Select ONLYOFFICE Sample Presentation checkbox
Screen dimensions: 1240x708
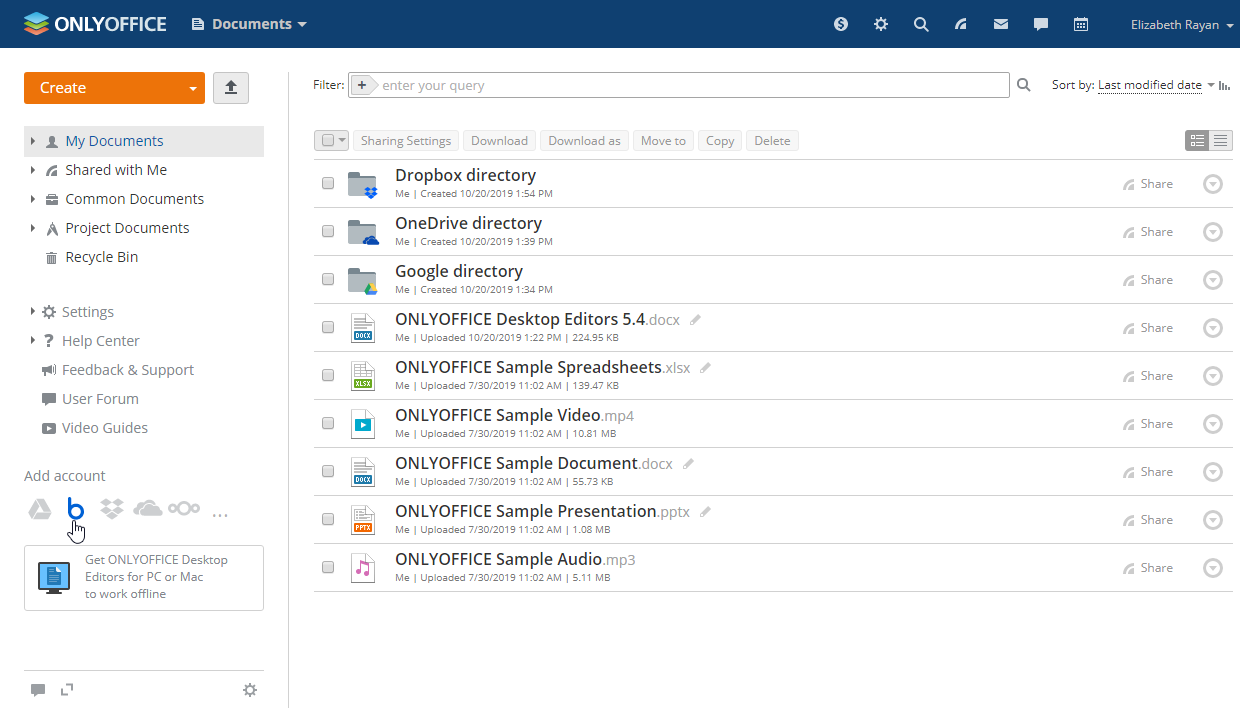(x=328, y=520)
